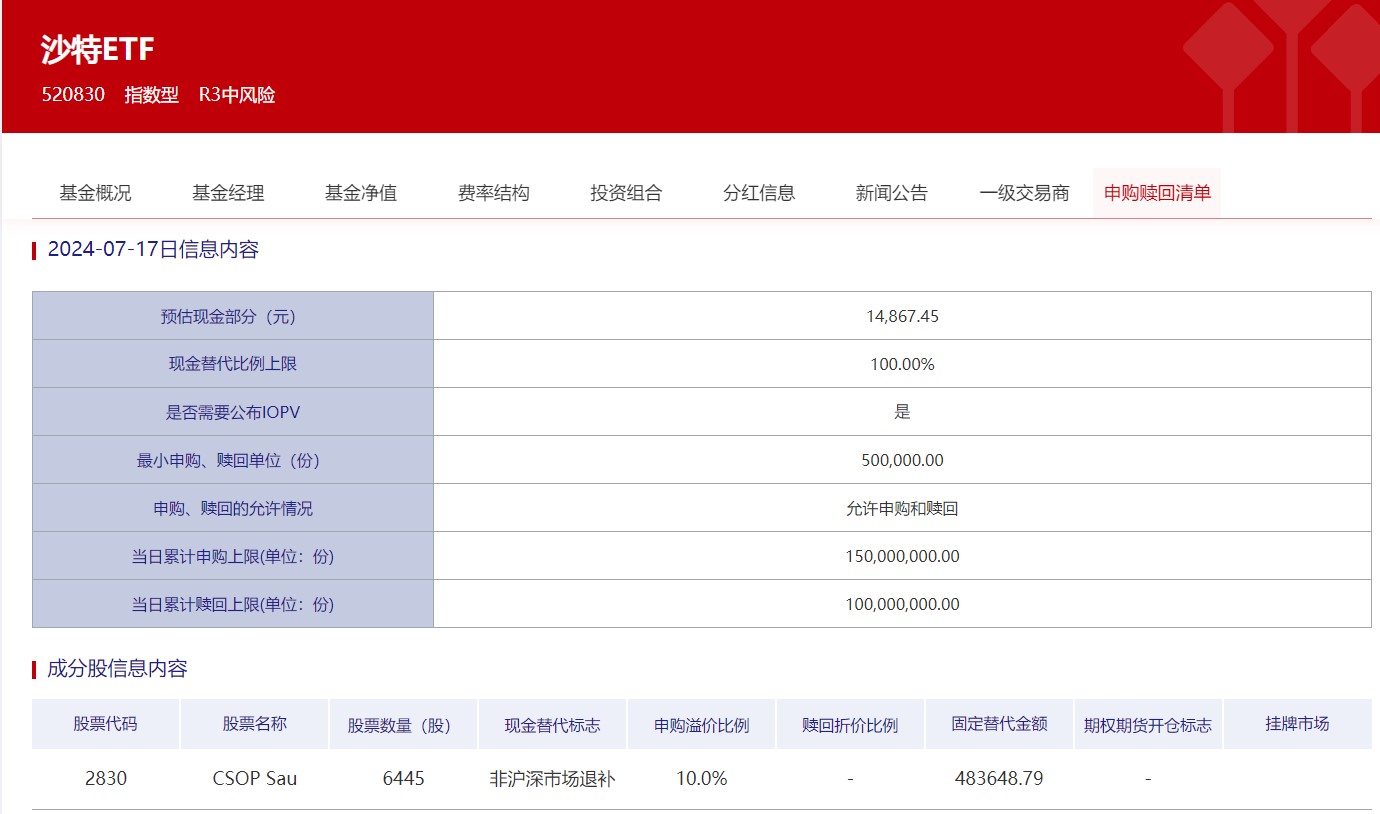The height and width of the screenshot is (814, 1380).
Task: Click 当日累计赎回上限 row label
Action: coord(233,604)
